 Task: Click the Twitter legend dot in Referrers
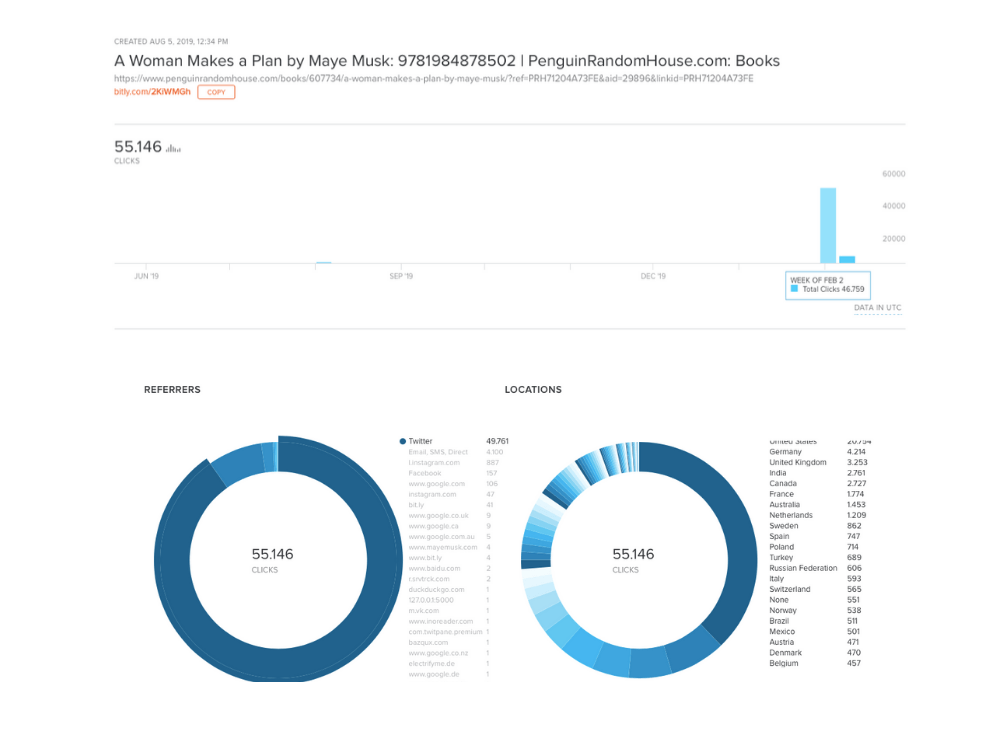tap(403, 441)
